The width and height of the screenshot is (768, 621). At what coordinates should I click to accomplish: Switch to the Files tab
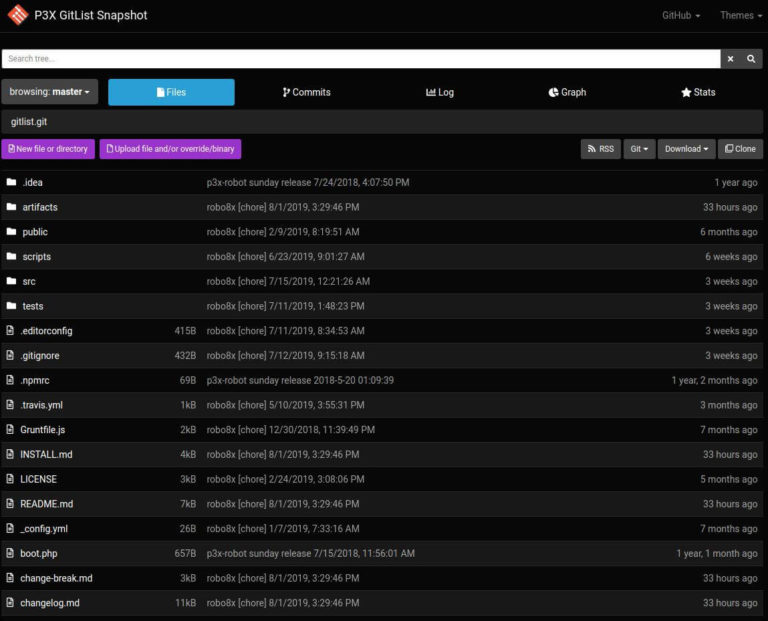pyautogui.click(x=171, y=92)
